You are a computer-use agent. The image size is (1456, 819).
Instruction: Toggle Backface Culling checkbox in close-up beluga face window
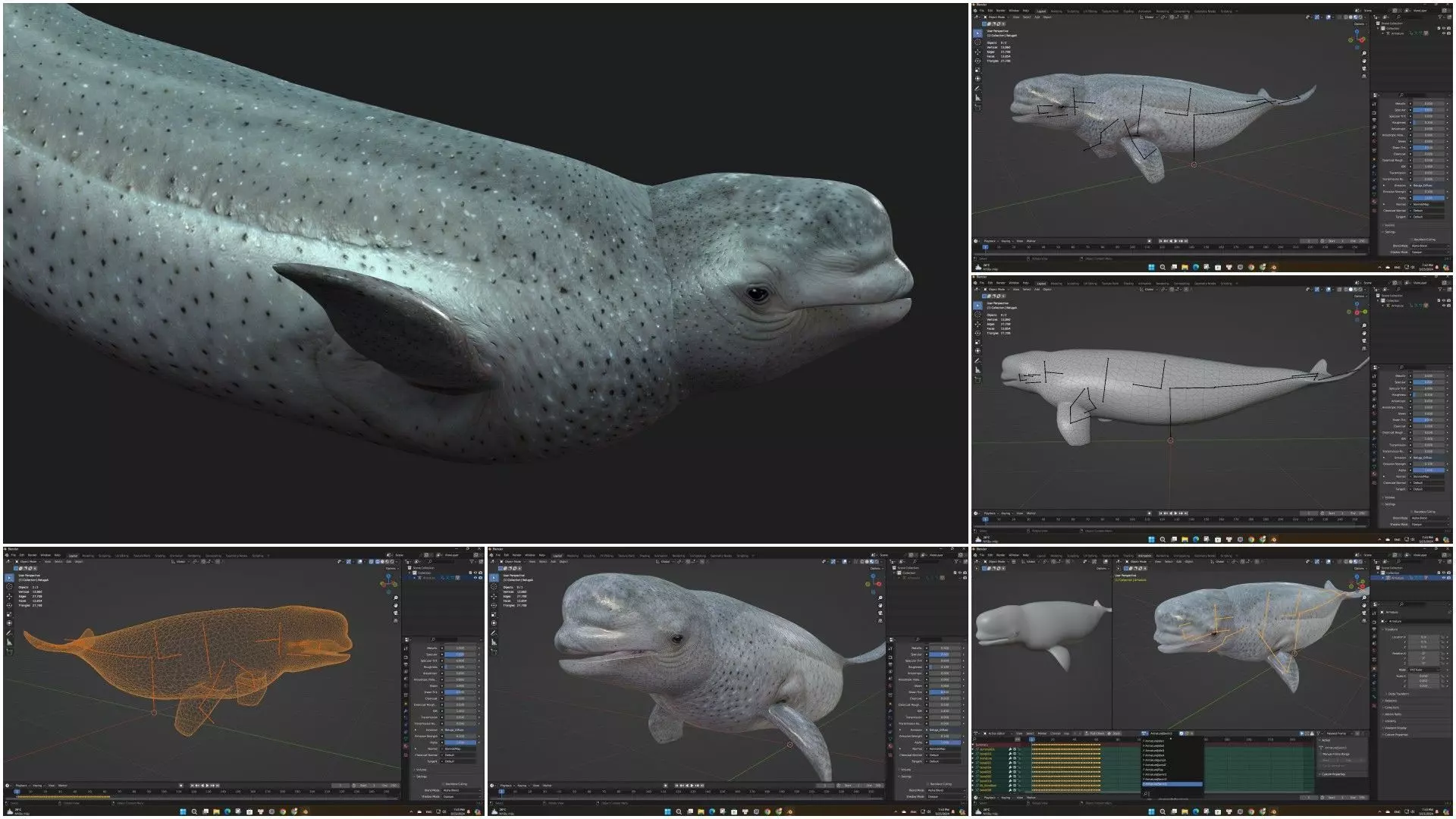(x=929, y=784)
